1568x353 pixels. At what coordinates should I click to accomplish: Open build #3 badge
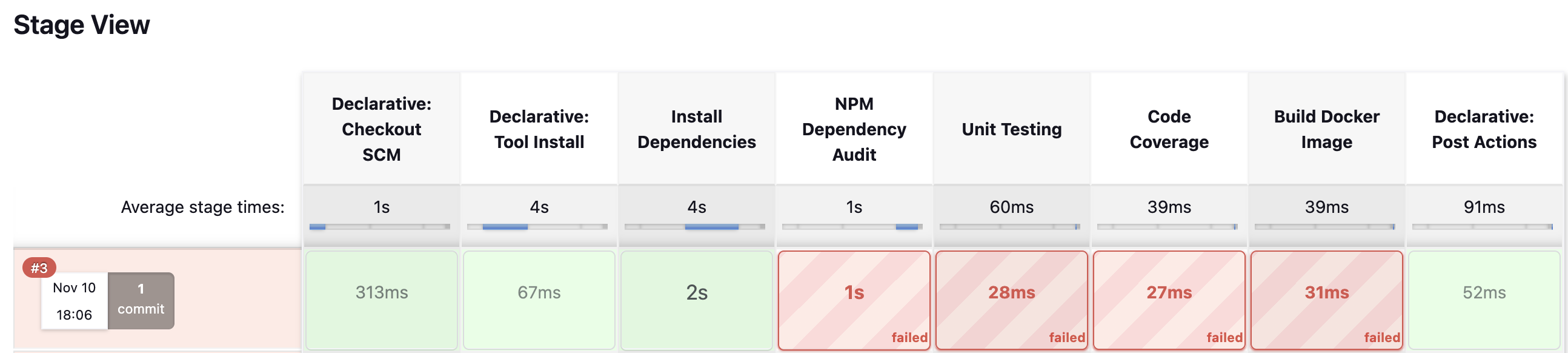tap(39, 267)
